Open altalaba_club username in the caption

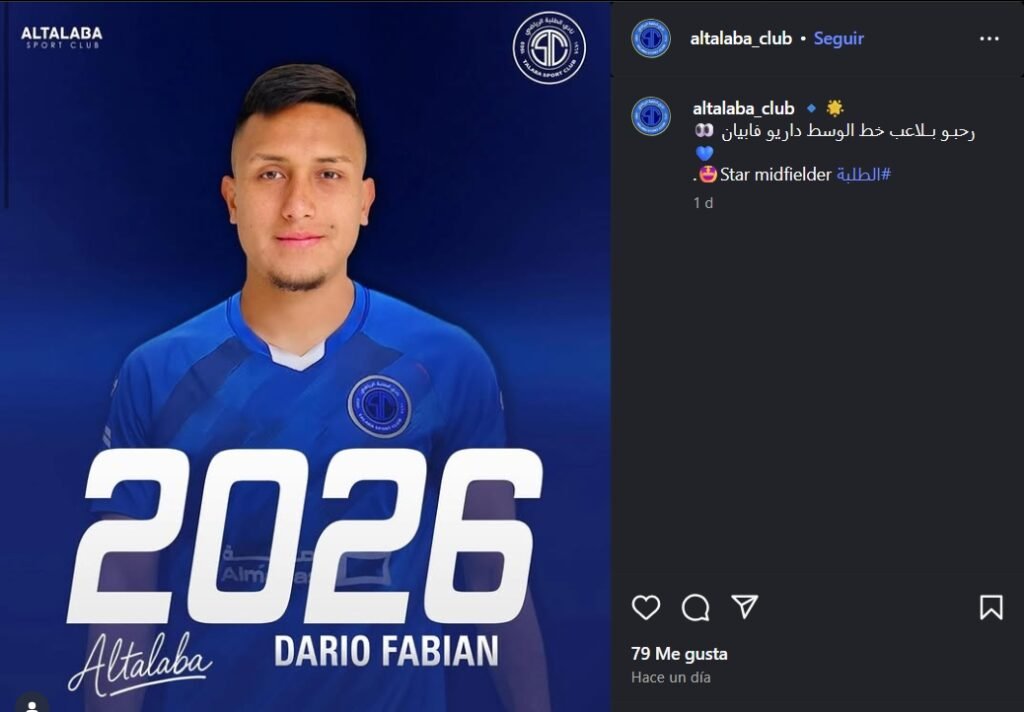click(743, 108)
